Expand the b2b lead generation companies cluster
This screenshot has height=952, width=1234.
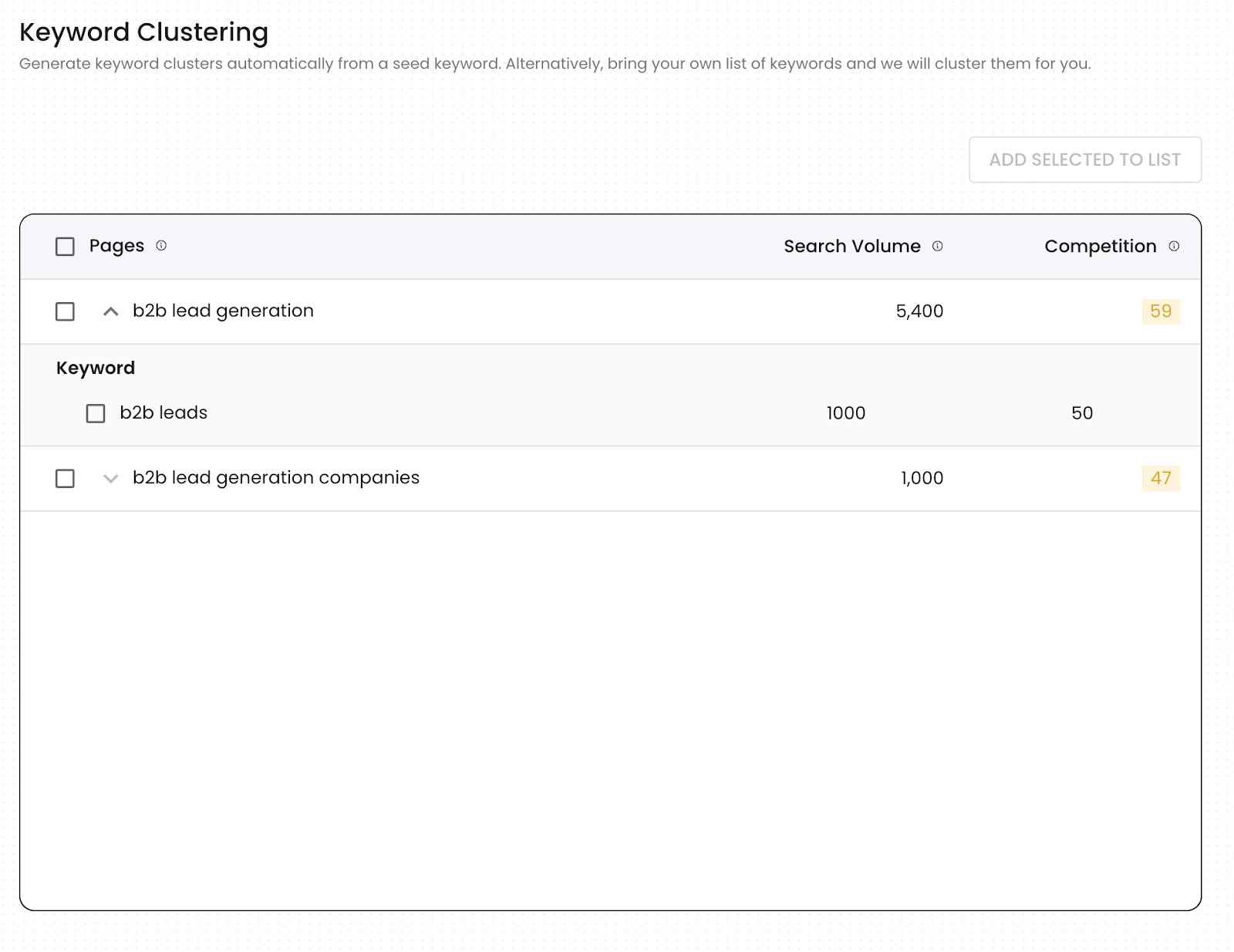(111, 479)
